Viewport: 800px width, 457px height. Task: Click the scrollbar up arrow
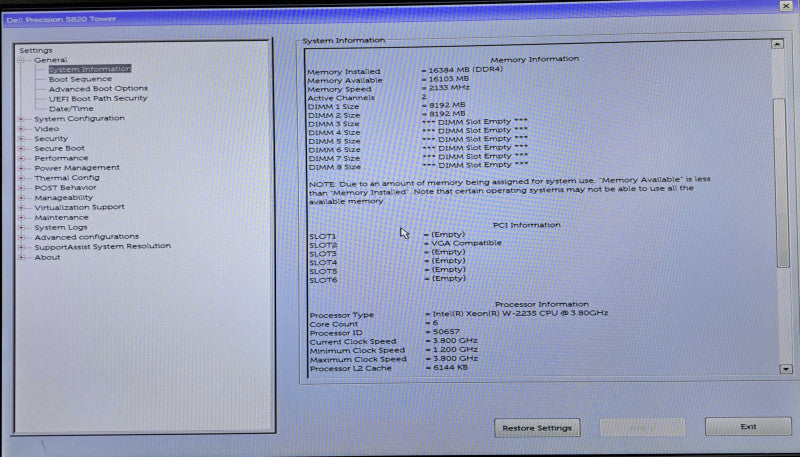tap(777, 44)
